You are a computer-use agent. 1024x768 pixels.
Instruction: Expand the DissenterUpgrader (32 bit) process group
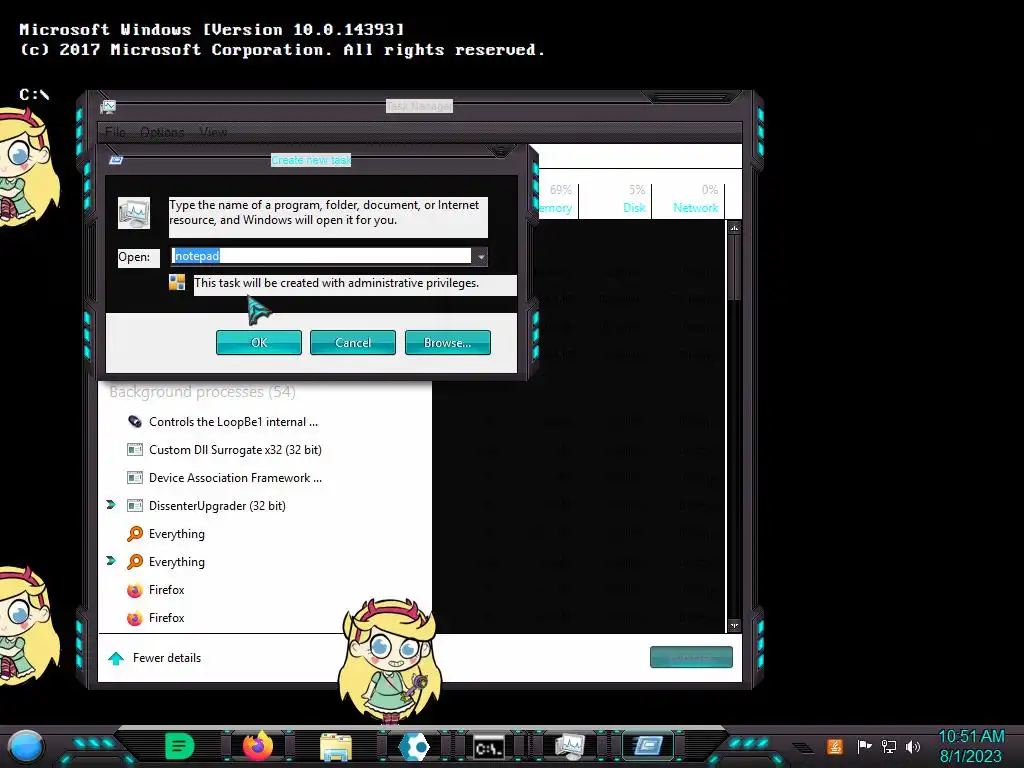tap(111, 505)
